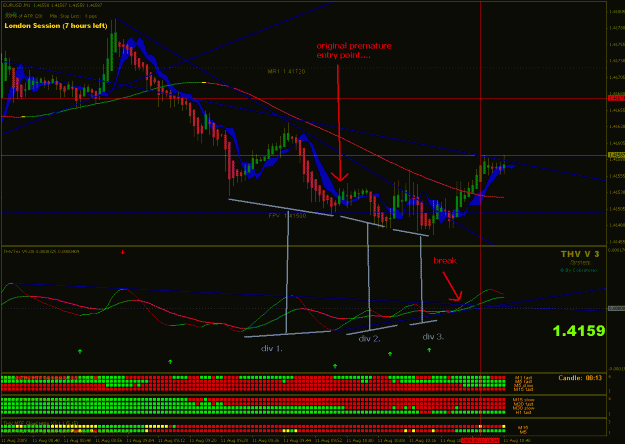Screen dimensions: 625x444
Task: Click the red down arrow in Trix window
Action: click(x=123, y=252)
